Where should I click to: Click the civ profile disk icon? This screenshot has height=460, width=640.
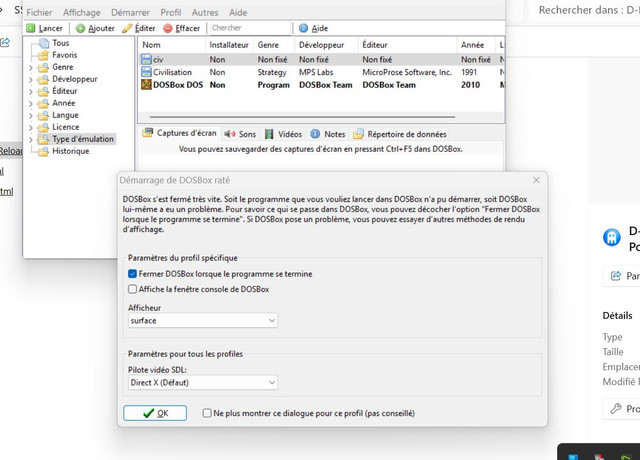point(146,60)
